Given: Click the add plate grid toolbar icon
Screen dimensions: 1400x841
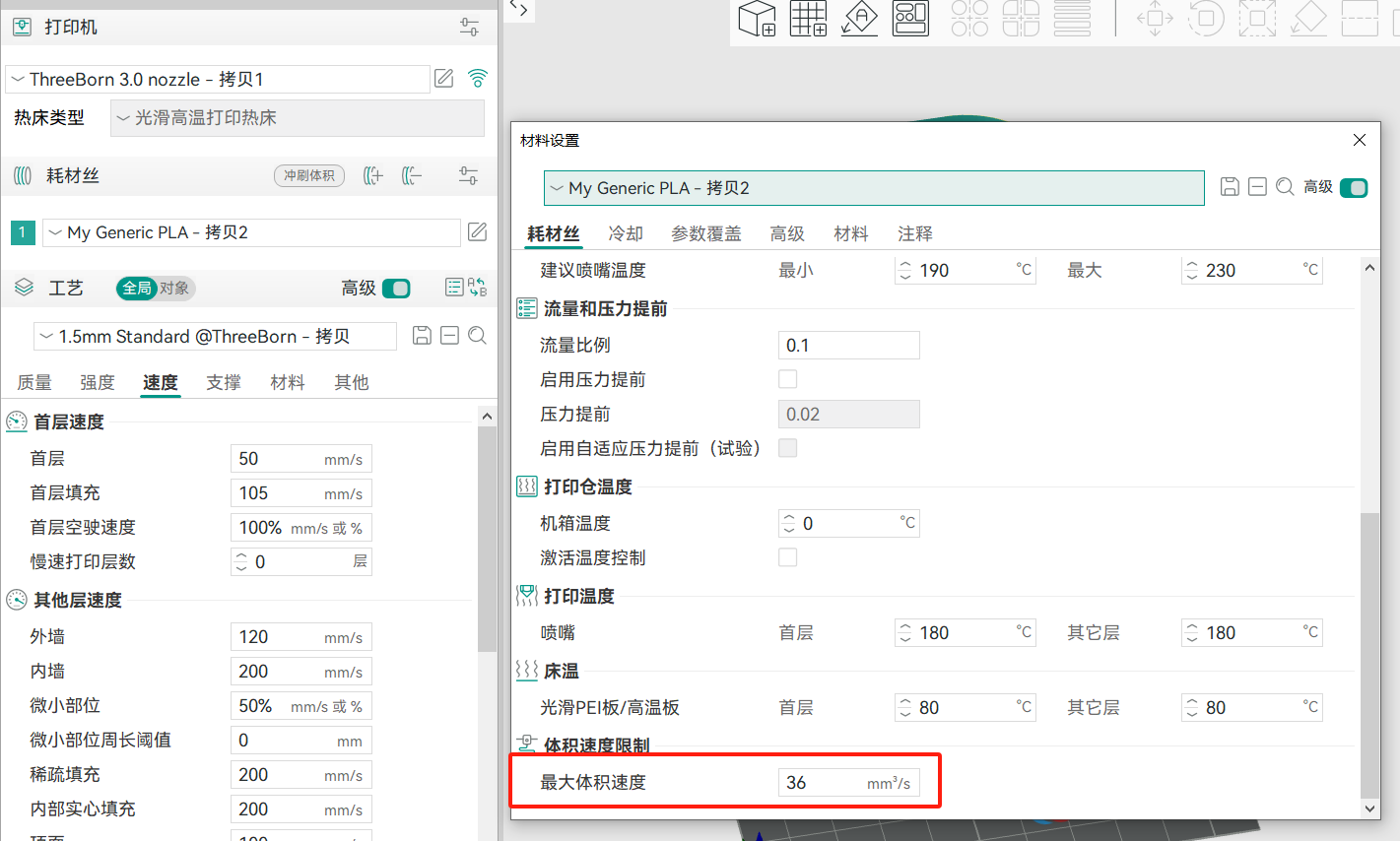Looking at the screenshot, I should (808, 19).
